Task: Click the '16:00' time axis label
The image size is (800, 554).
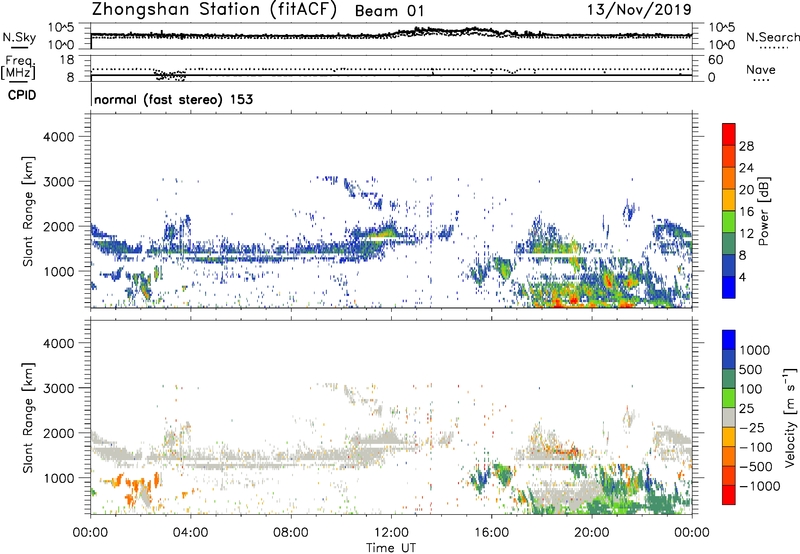Action: pos(491,533)
